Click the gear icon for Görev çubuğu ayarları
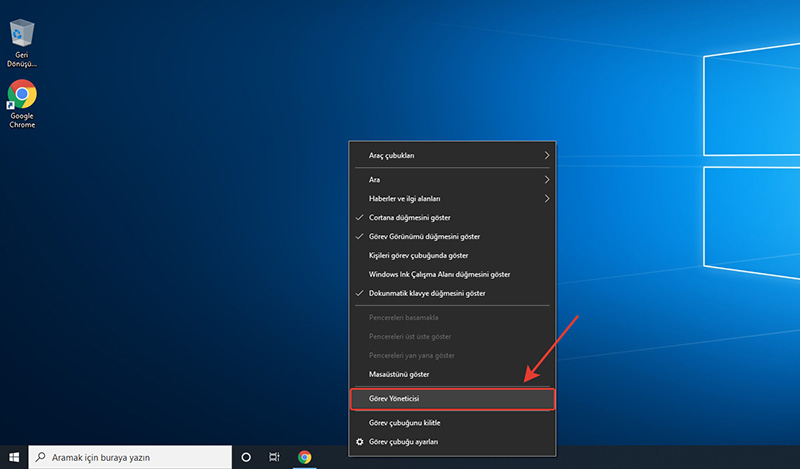This screenshot has width=800, height=469. tap(360, 441)
